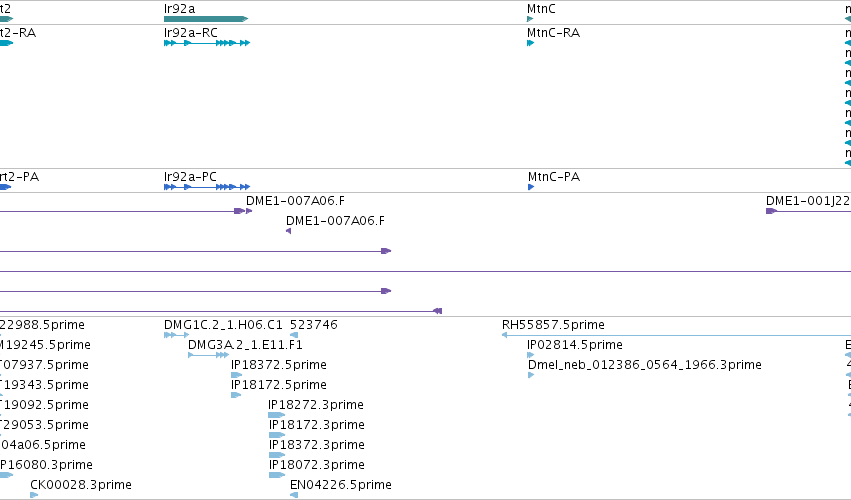Click the Ir92a gene label
The width and height of the screenshot is (851, 500).
pos(179,9)
